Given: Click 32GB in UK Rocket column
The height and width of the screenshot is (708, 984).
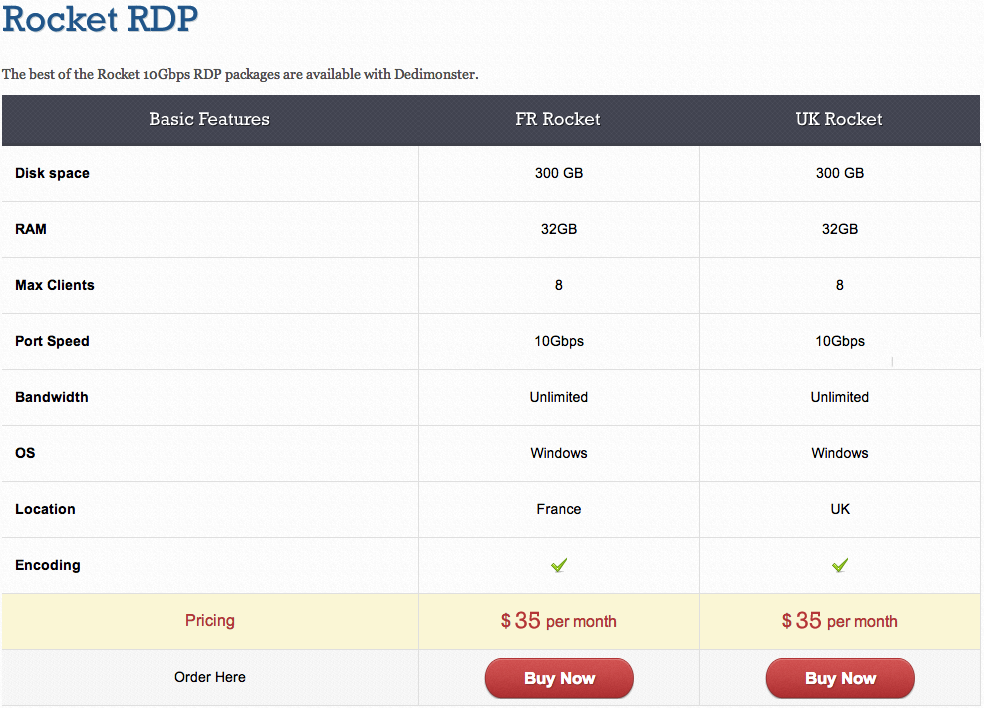Looking at the screenshot, I should click(x=840, y=229).
